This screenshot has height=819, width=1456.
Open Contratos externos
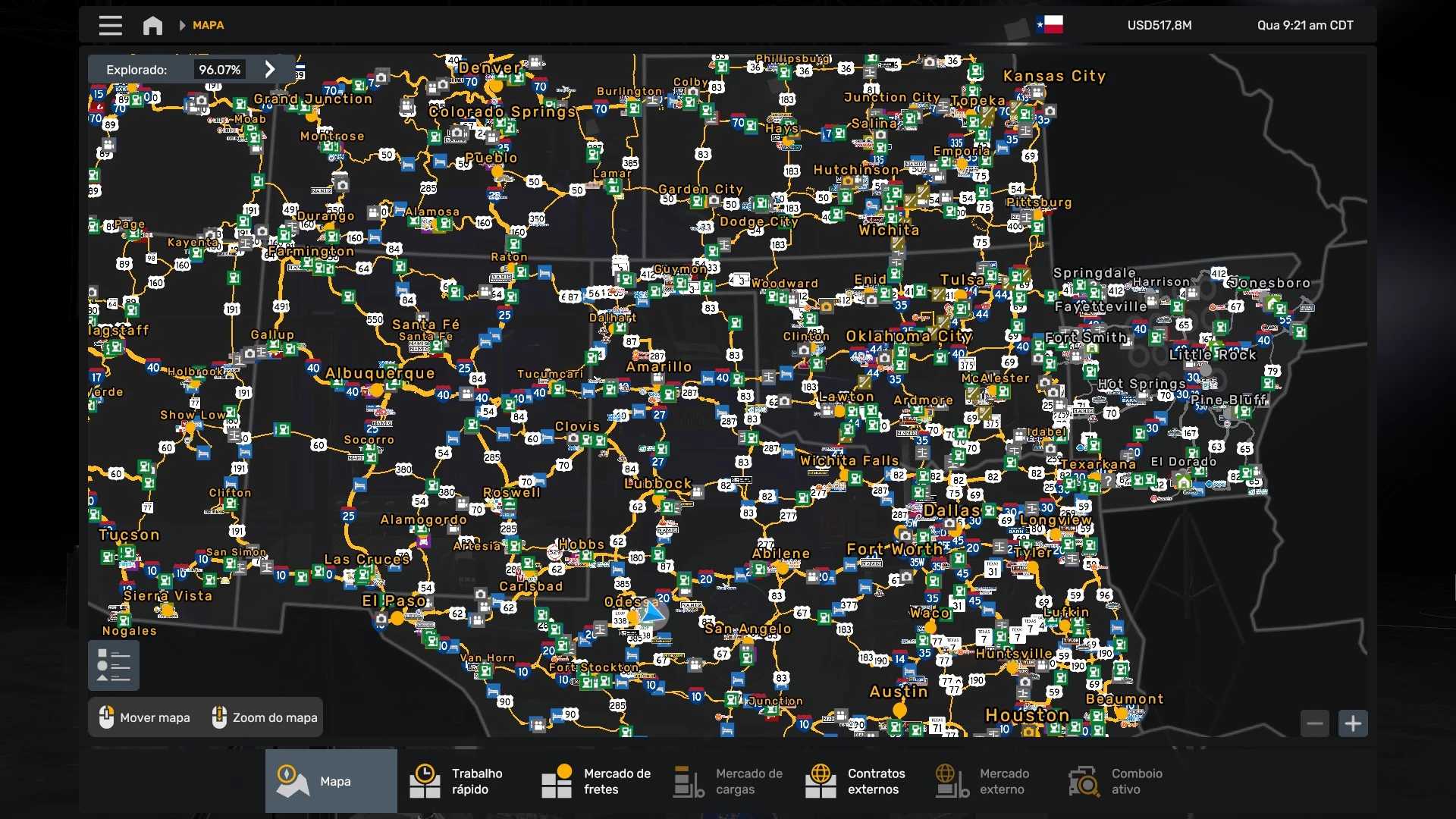pyautogui.click(x=857, y=781)
